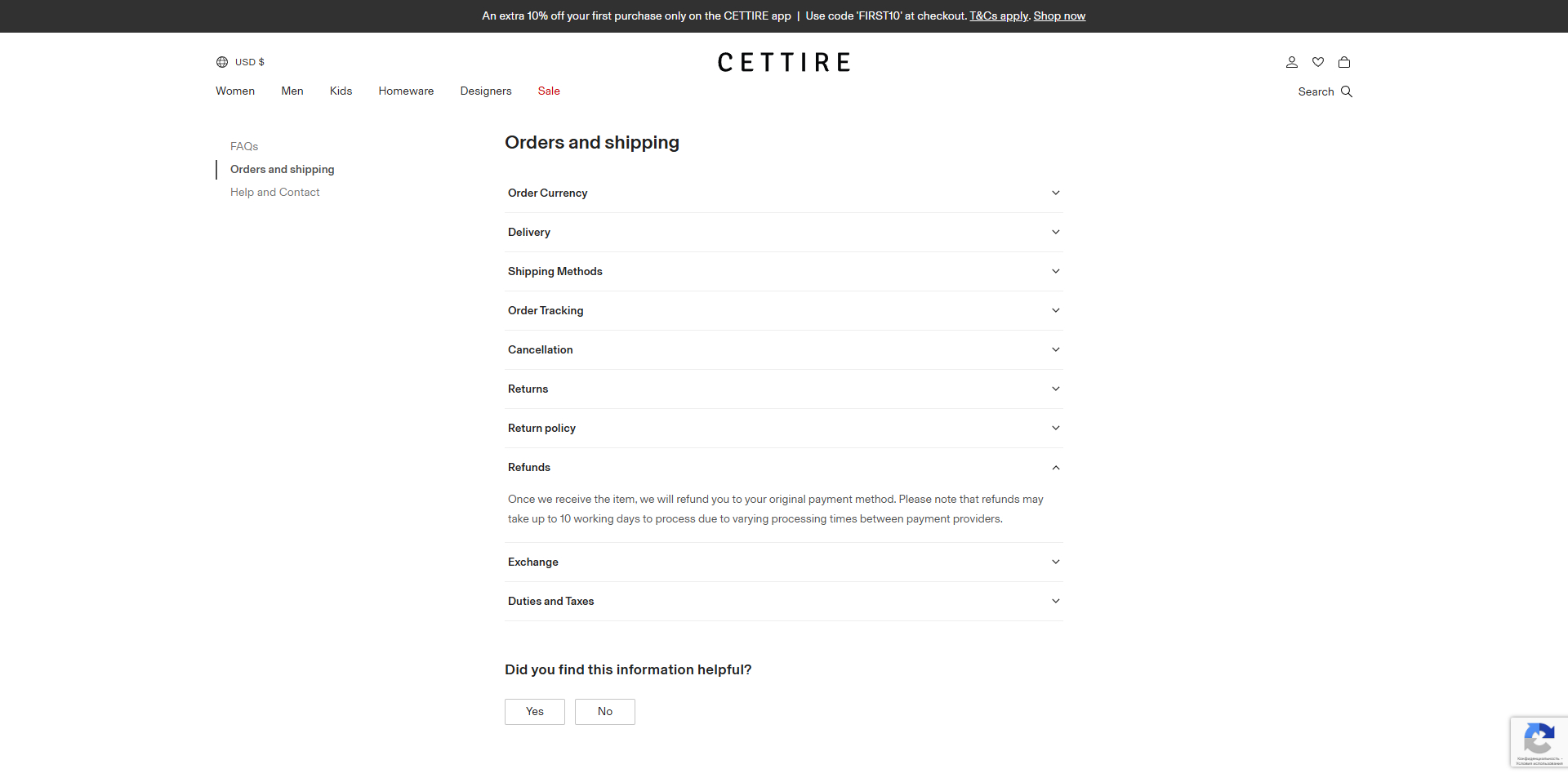Image resolution: width=1568 pixels, height=778 pixels.
Task: Click the reCAPTCHA badge in the corner
Action: (1539, 741)
